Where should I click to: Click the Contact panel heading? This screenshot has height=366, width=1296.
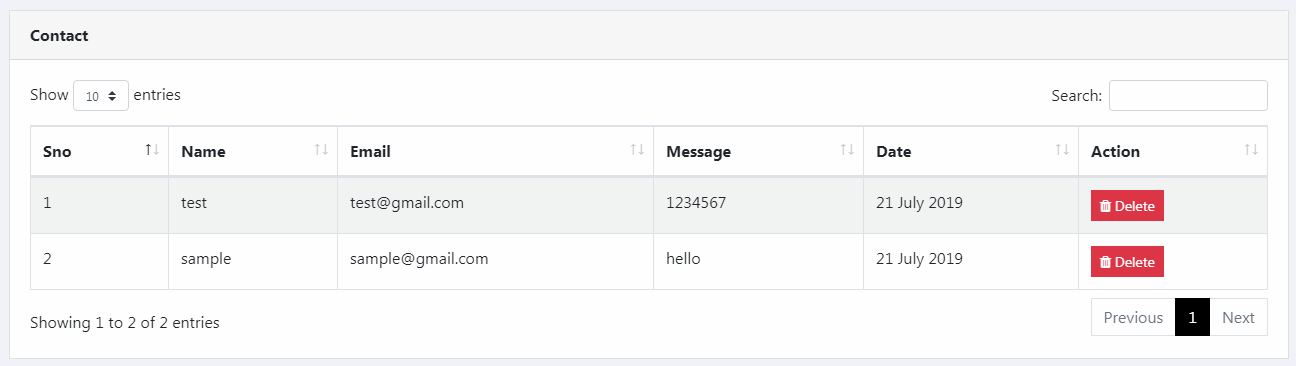(x=59, y=36)
